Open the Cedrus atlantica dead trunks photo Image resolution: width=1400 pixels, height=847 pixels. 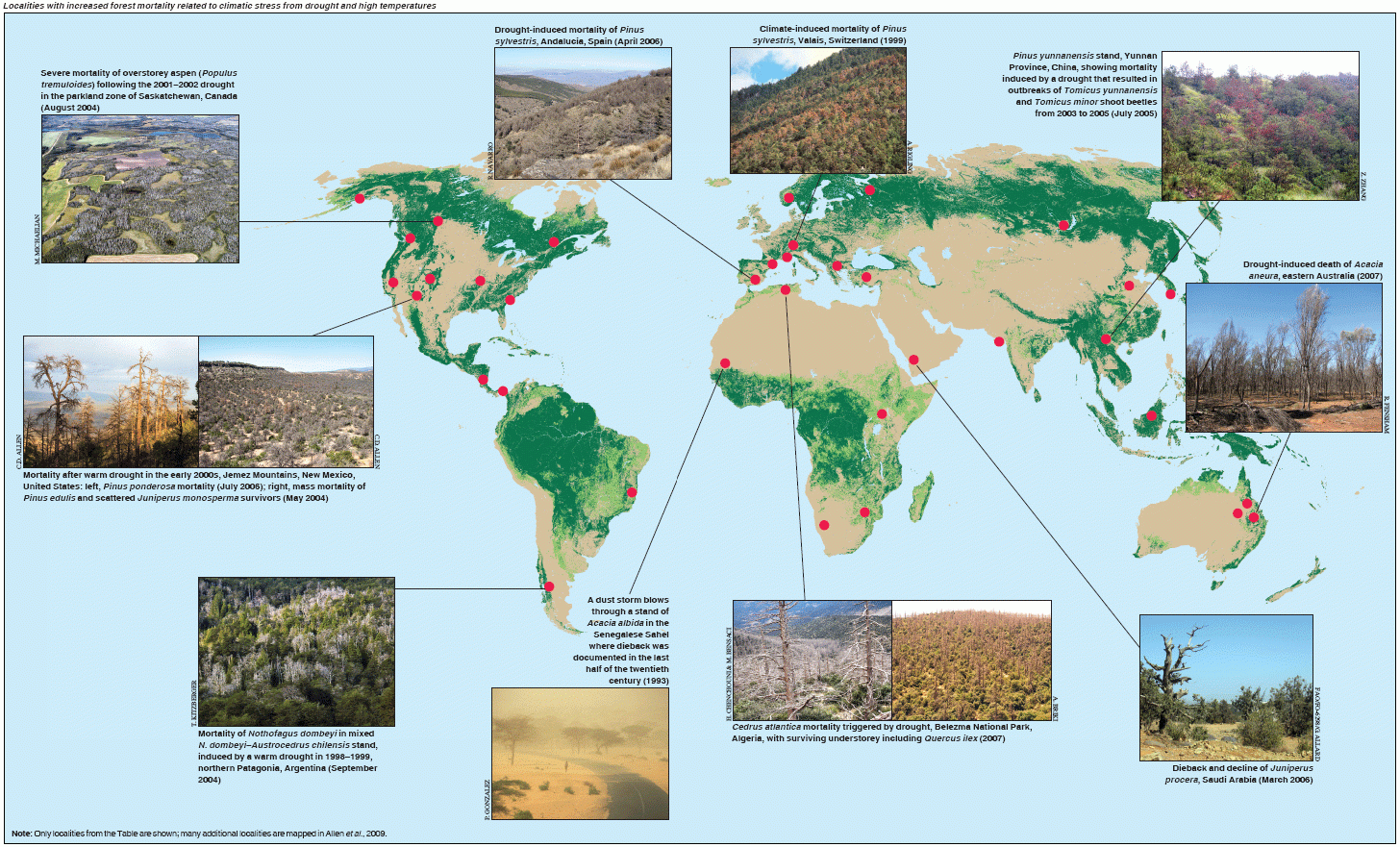tap(812, 660)
